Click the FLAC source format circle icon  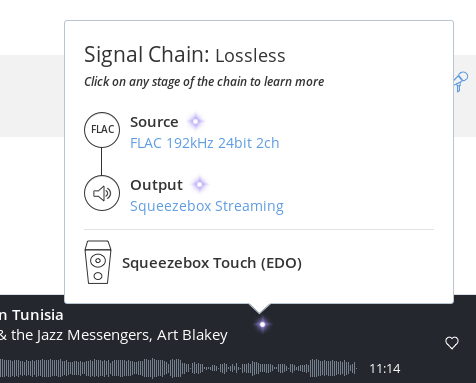tap(102, 130)
